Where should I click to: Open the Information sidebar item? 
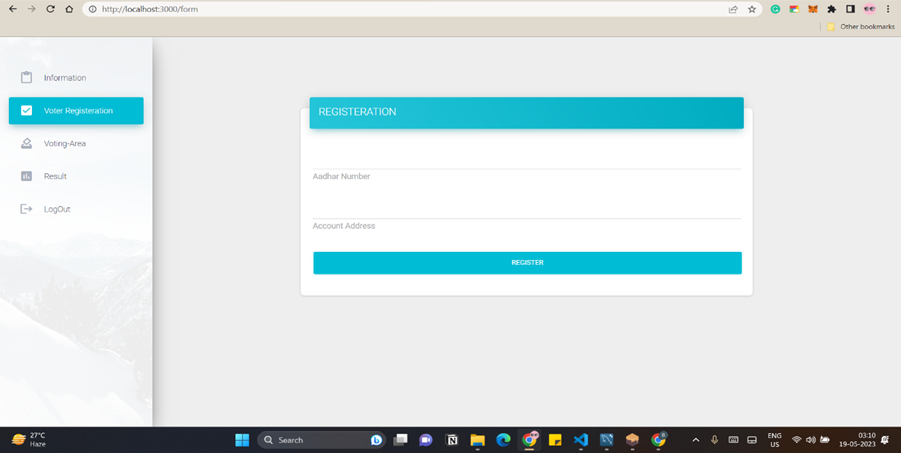pos(76,78)
